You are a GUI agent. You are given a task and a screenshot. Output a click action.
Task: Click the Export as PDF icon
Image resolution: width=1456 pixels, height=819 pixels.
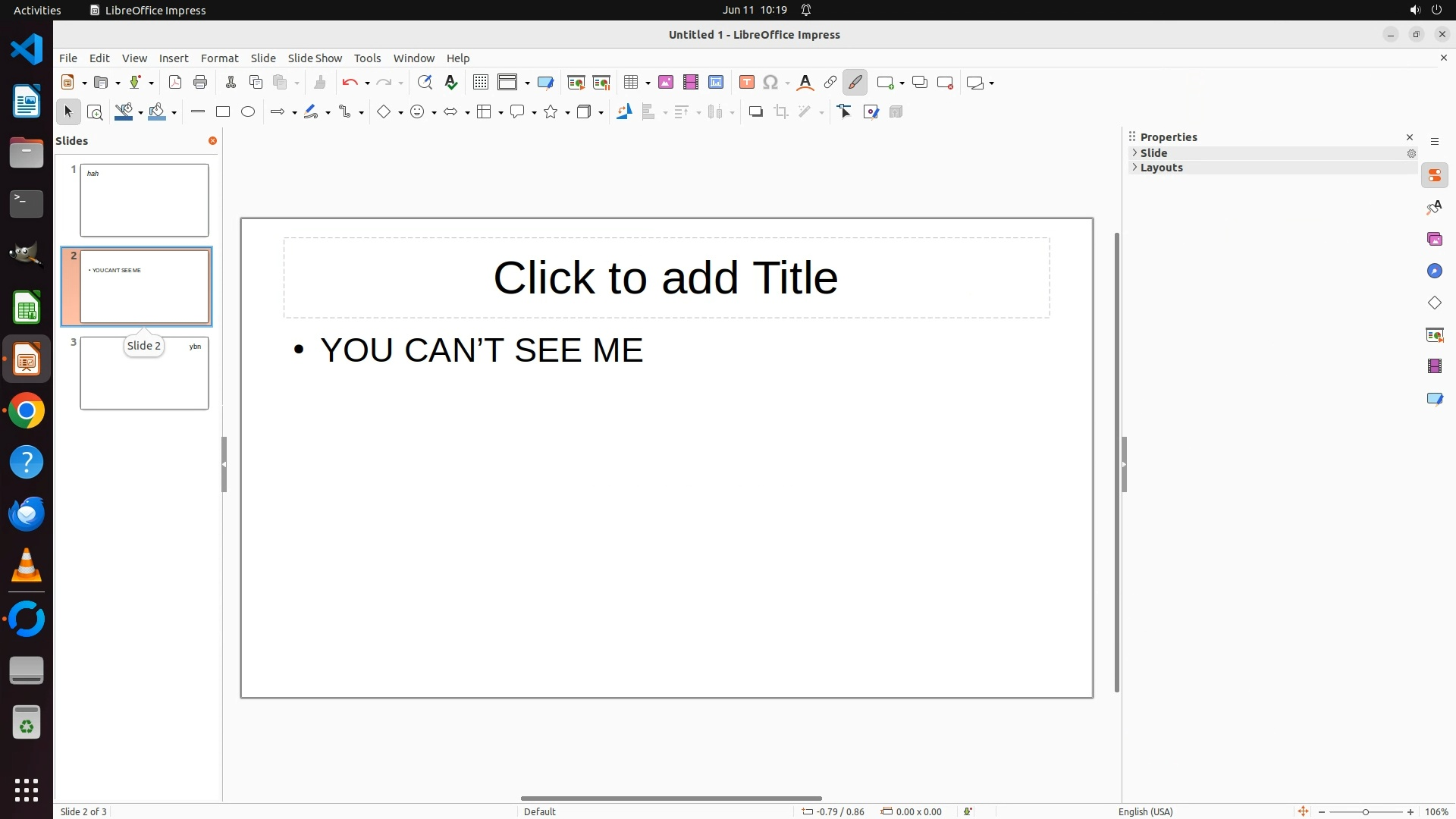click(x=175, y=83)
